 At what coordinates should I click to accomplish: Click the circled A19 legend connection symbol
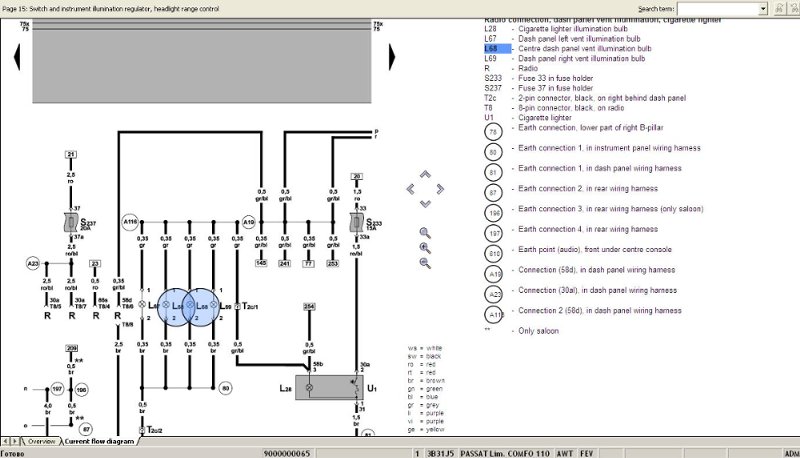[x=493, y=274]
